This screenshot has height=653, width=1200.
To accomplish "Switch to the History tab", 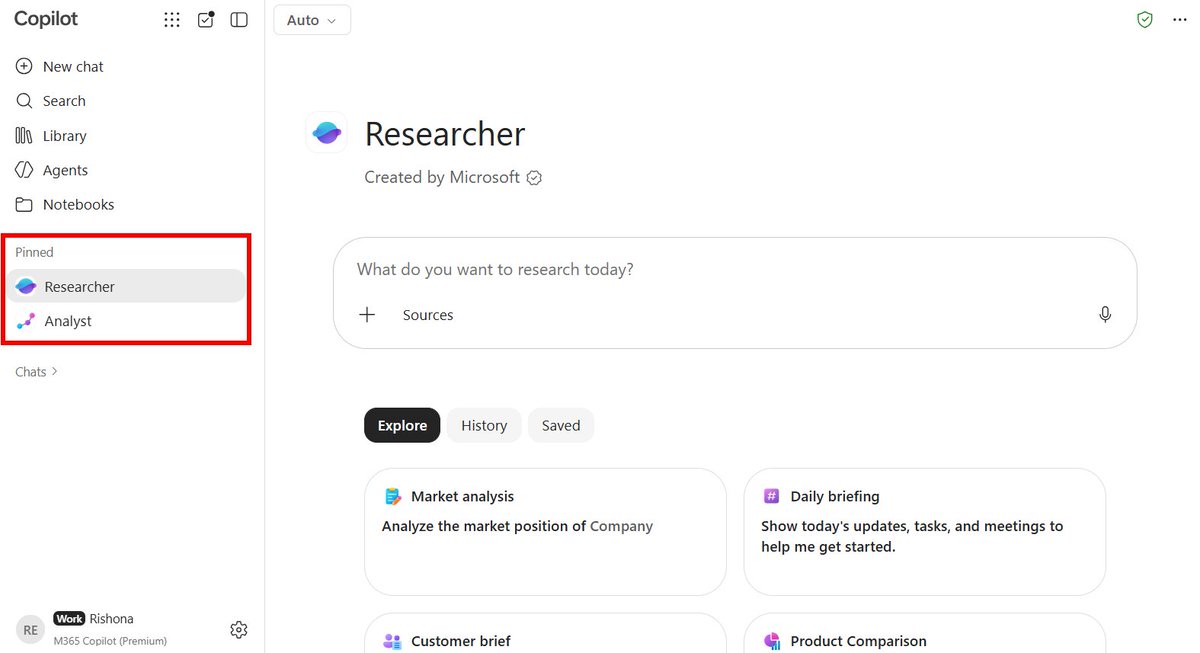I will point(484,425).
